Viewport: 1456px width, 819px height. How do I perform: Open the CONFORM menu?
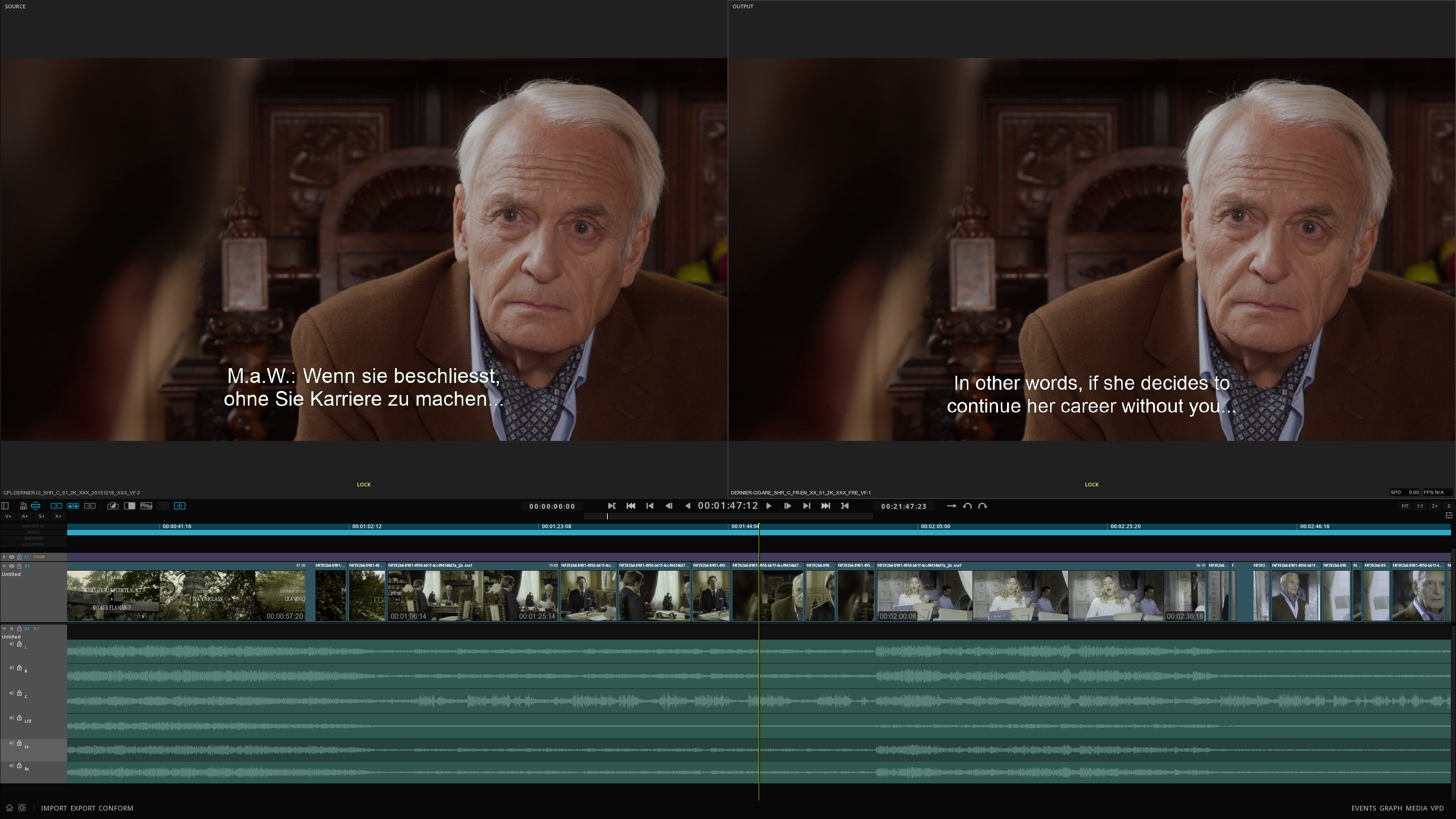116,808
